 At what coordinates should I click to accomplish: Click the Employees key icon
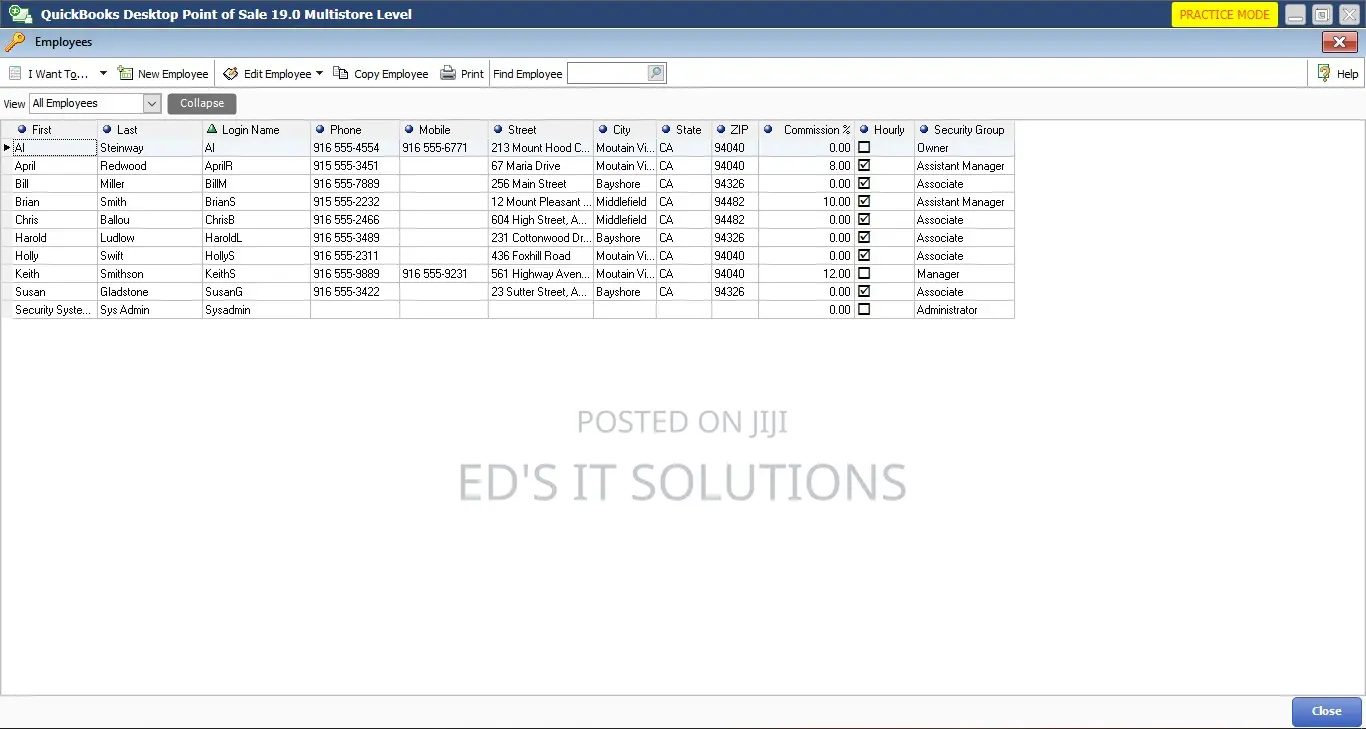pyautogui.click(x=15, y=42)
